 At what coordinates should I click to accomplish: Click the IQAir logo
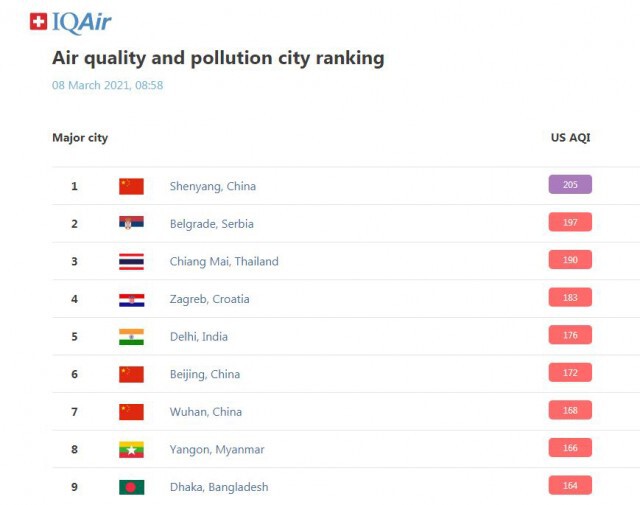[x=70, y=22]
